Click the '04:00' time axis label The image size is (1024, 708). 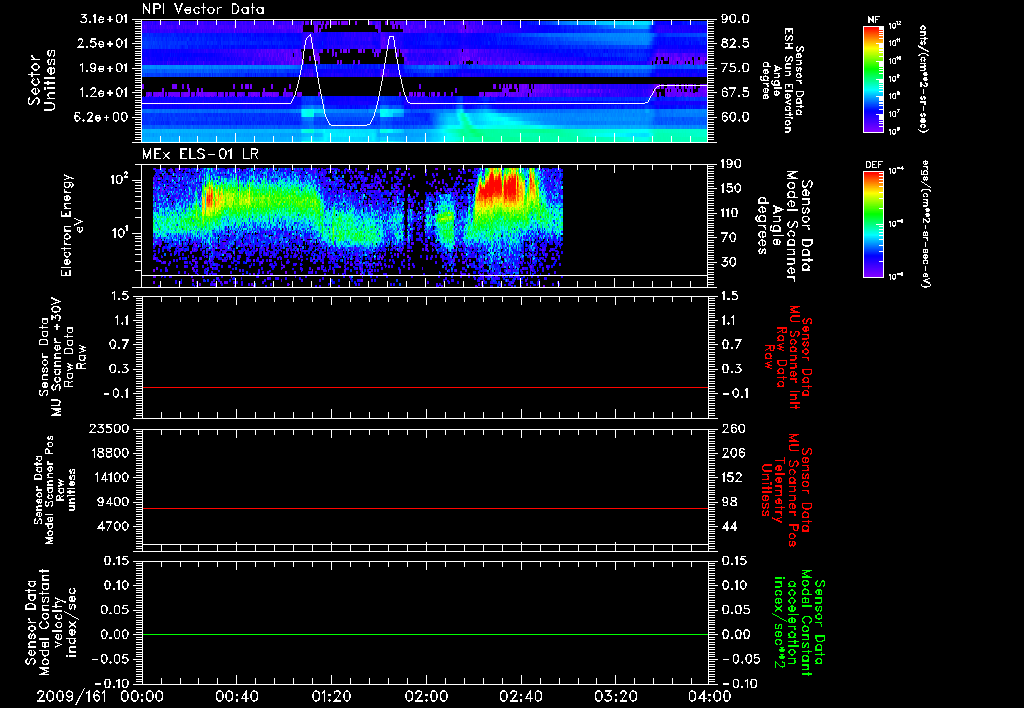tap(709, 697)
